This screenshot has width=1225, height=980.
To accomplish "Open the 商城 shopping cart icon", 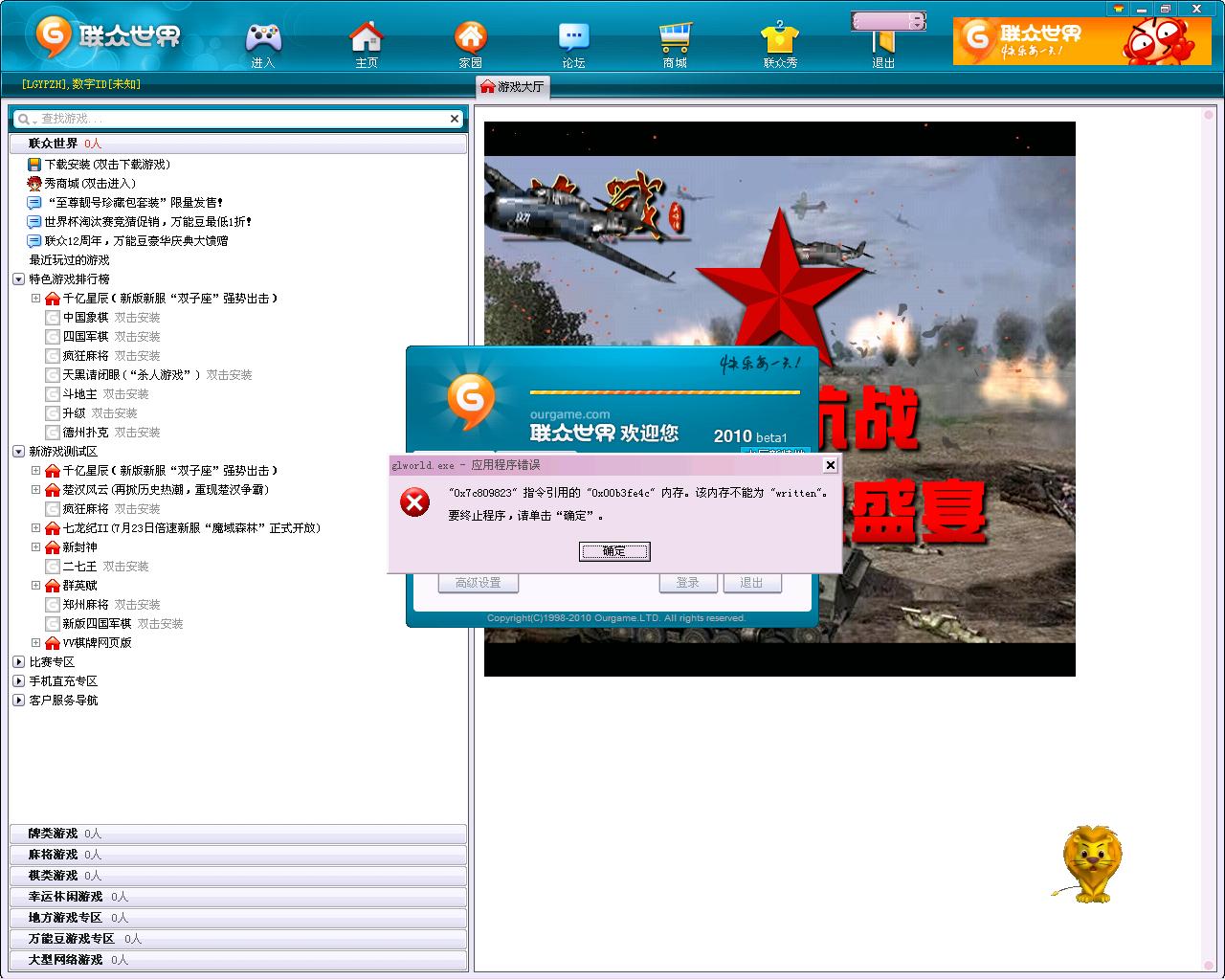I will point(675,37).
